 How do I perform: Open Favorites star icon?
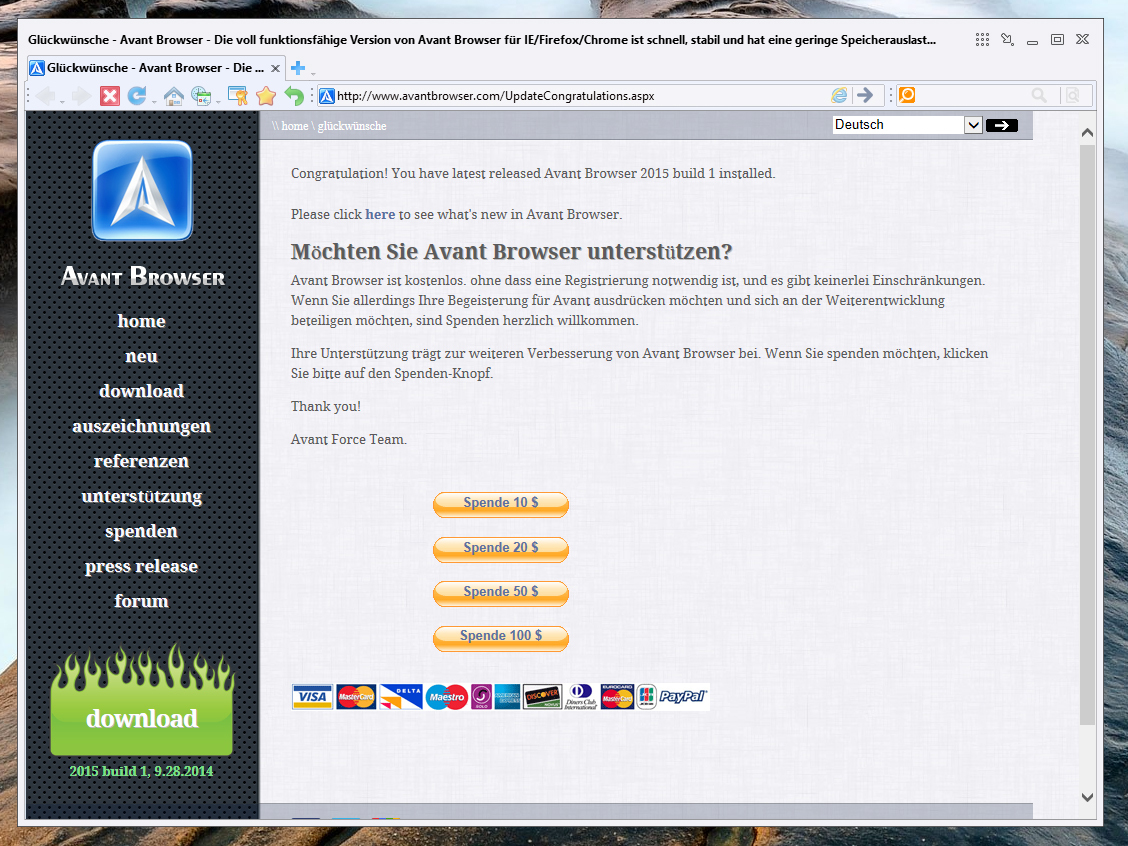(266, 96)
